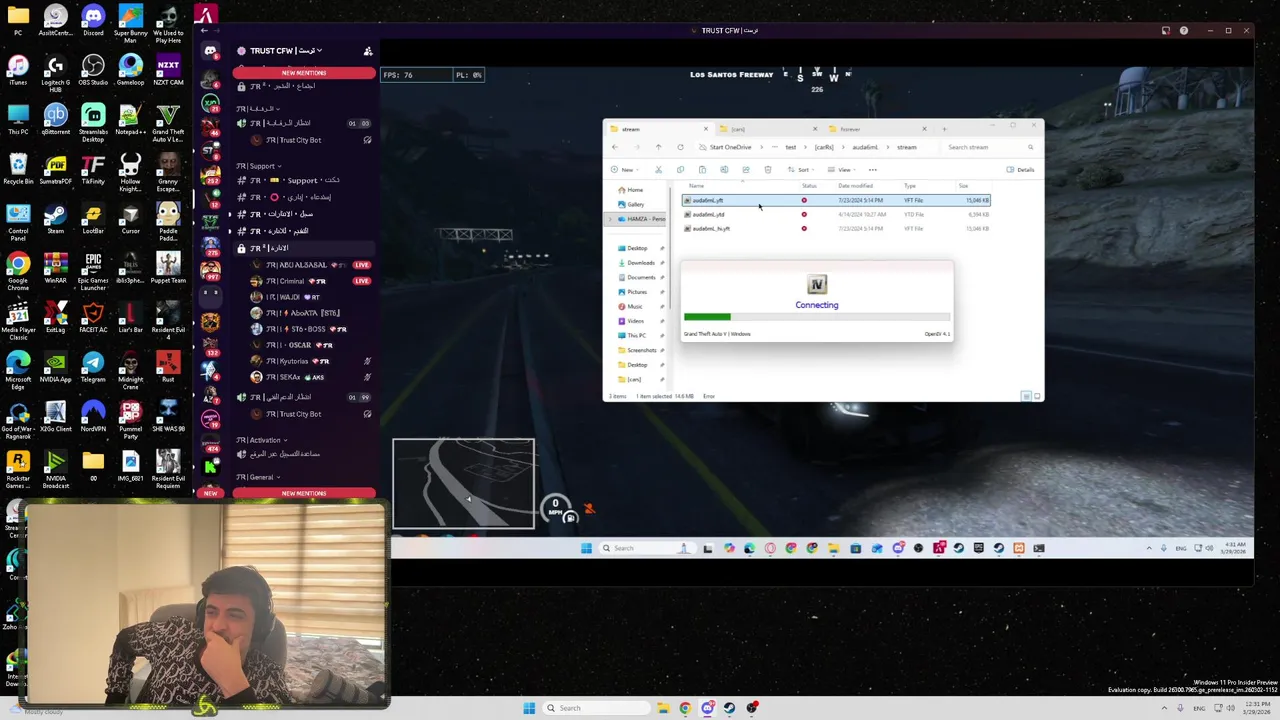The width and height of the screenshot is (1280, 720).
Task: Launch the Steam desktop shortcut
Action: [55, 218]
